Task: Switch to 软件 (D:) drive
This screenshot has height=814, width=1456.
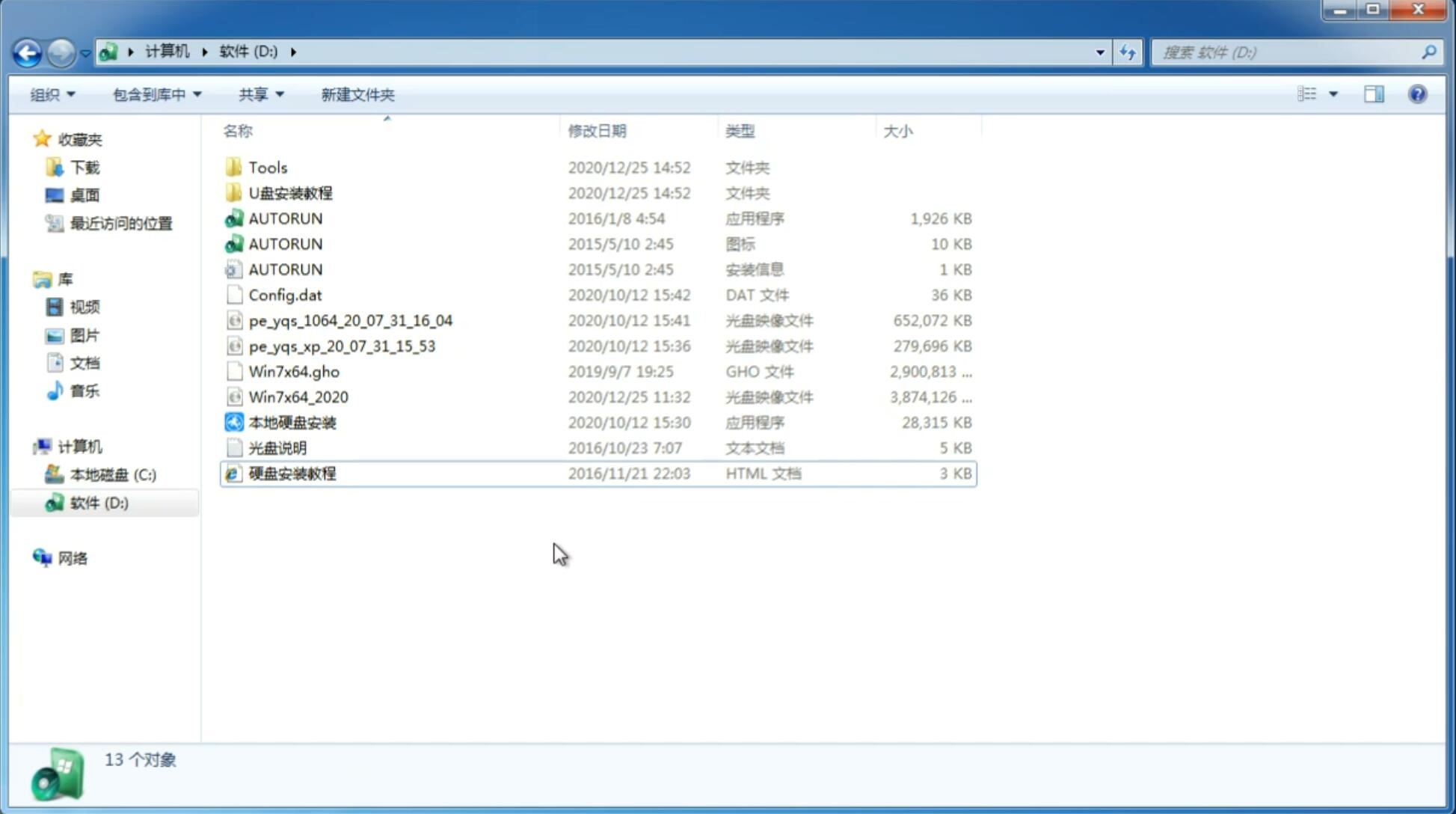Action: tap(98, 502)
